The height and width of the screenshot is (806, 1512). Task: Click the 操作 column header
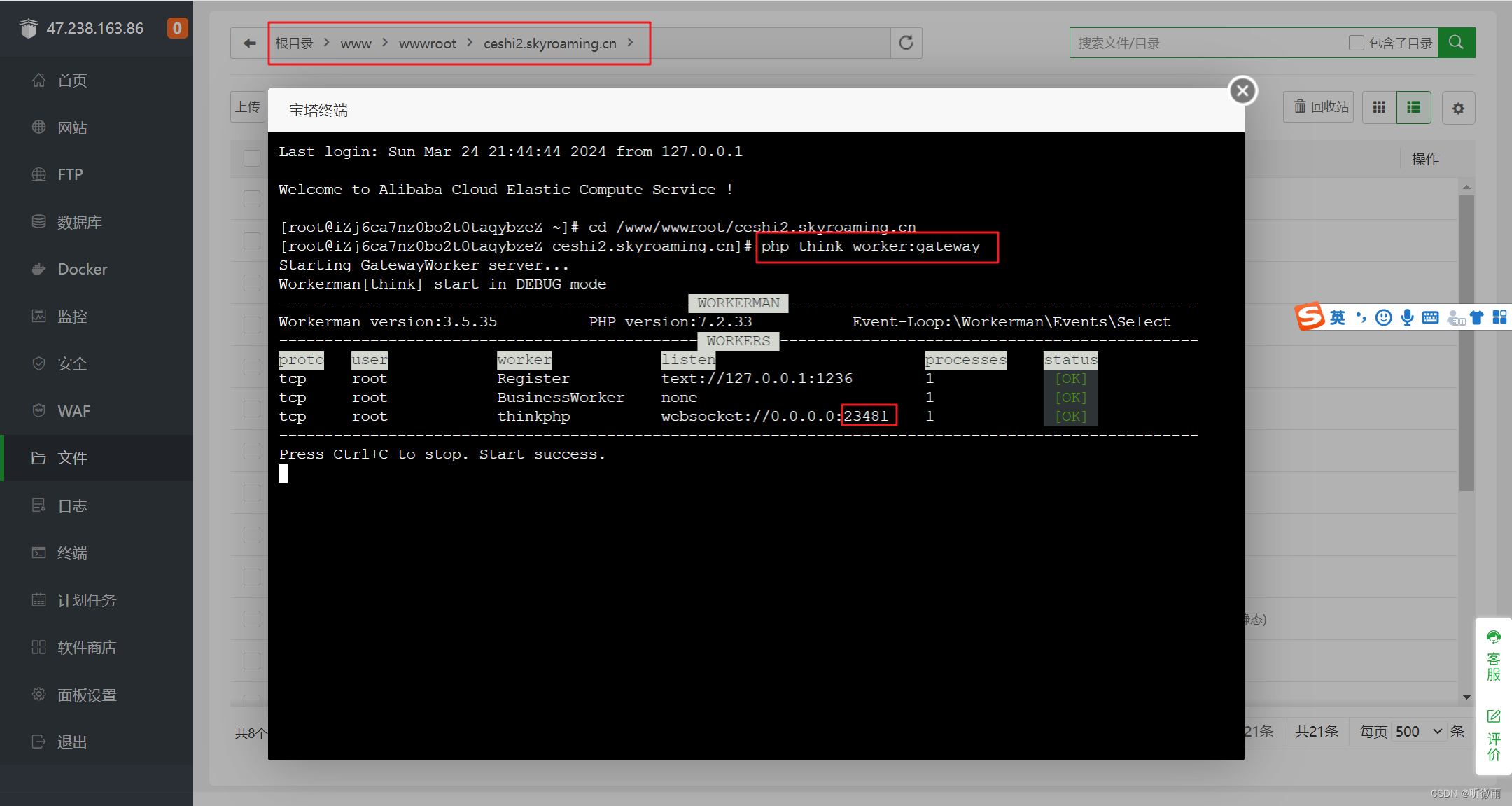(1425, 159)
